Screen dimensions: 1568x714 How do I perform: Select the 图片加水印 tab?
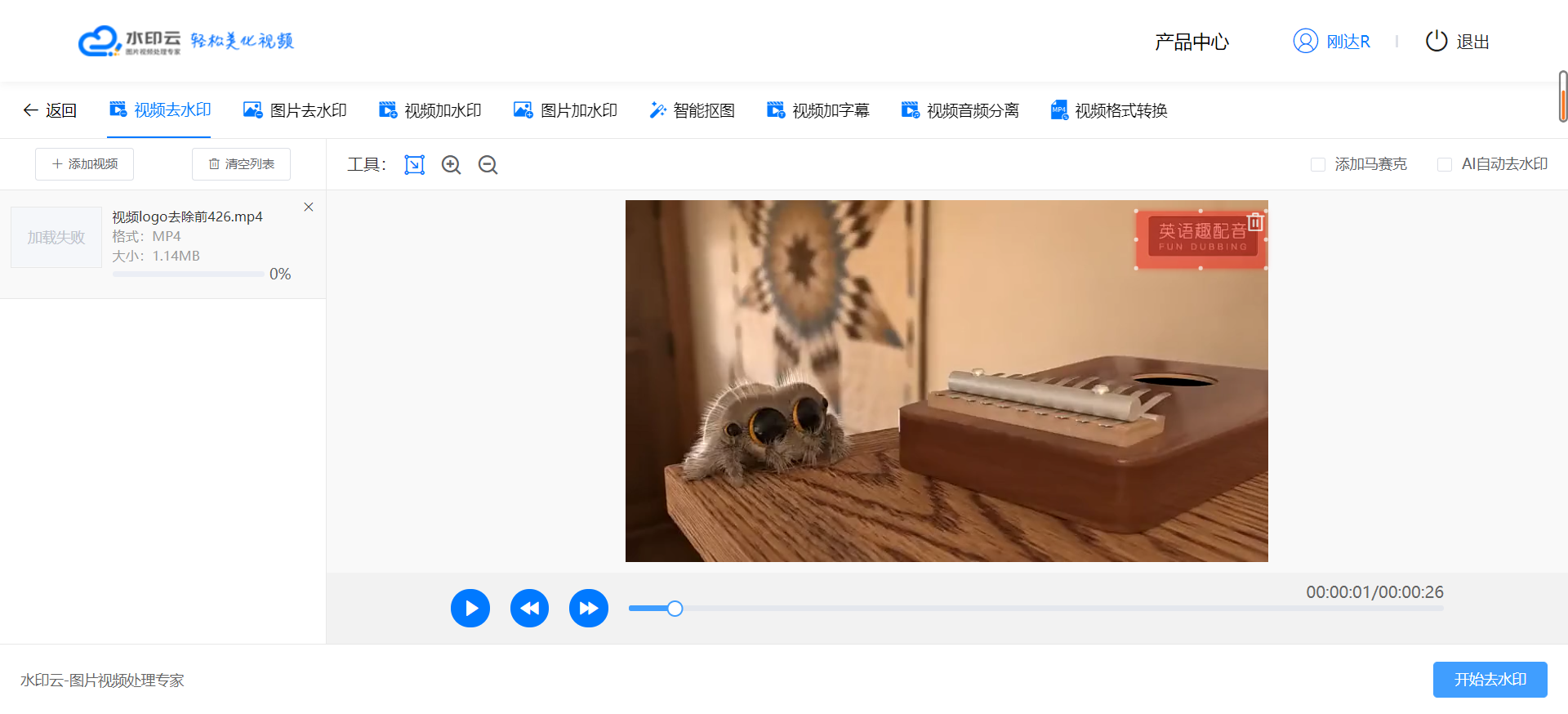(565, 110)
